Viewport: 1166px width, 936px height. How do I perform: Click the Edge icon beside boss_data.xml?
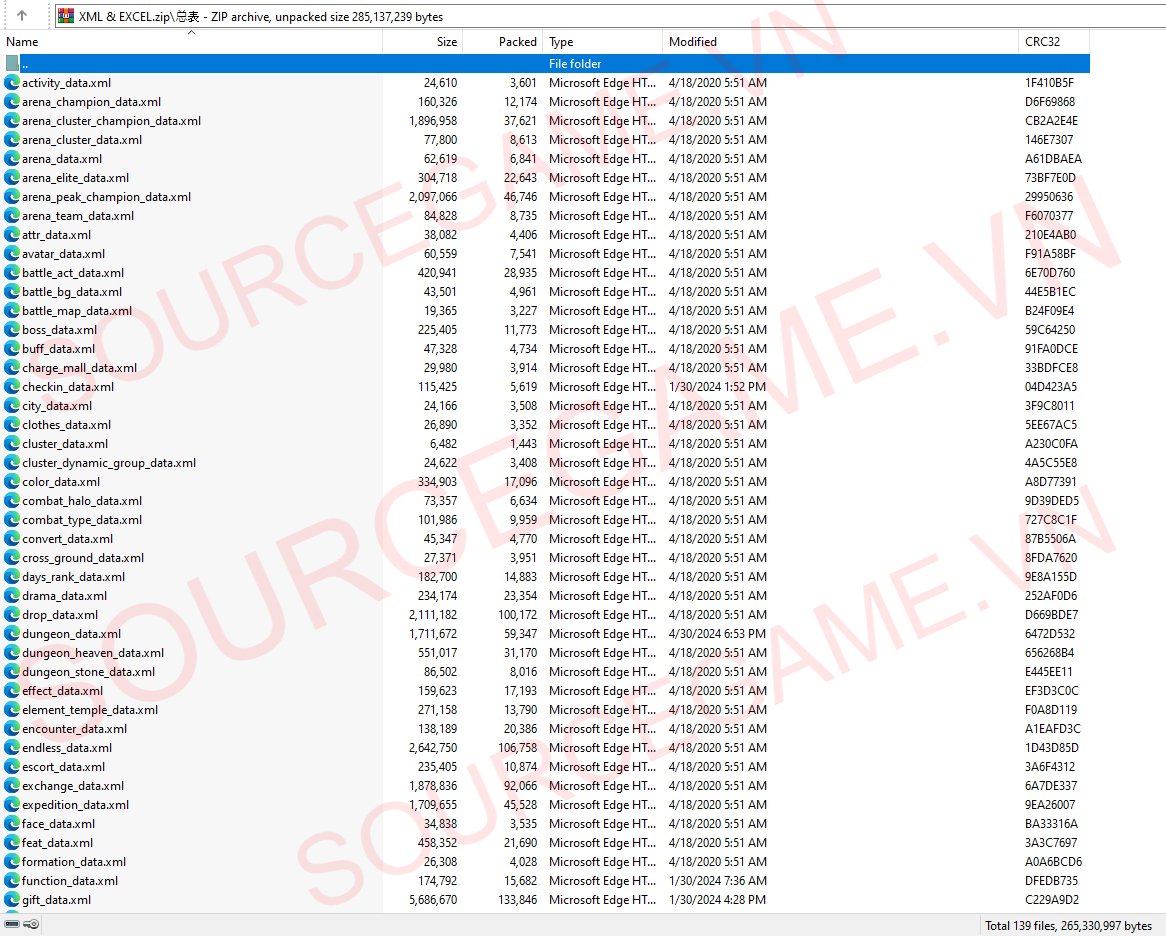[x=12, y=330]
